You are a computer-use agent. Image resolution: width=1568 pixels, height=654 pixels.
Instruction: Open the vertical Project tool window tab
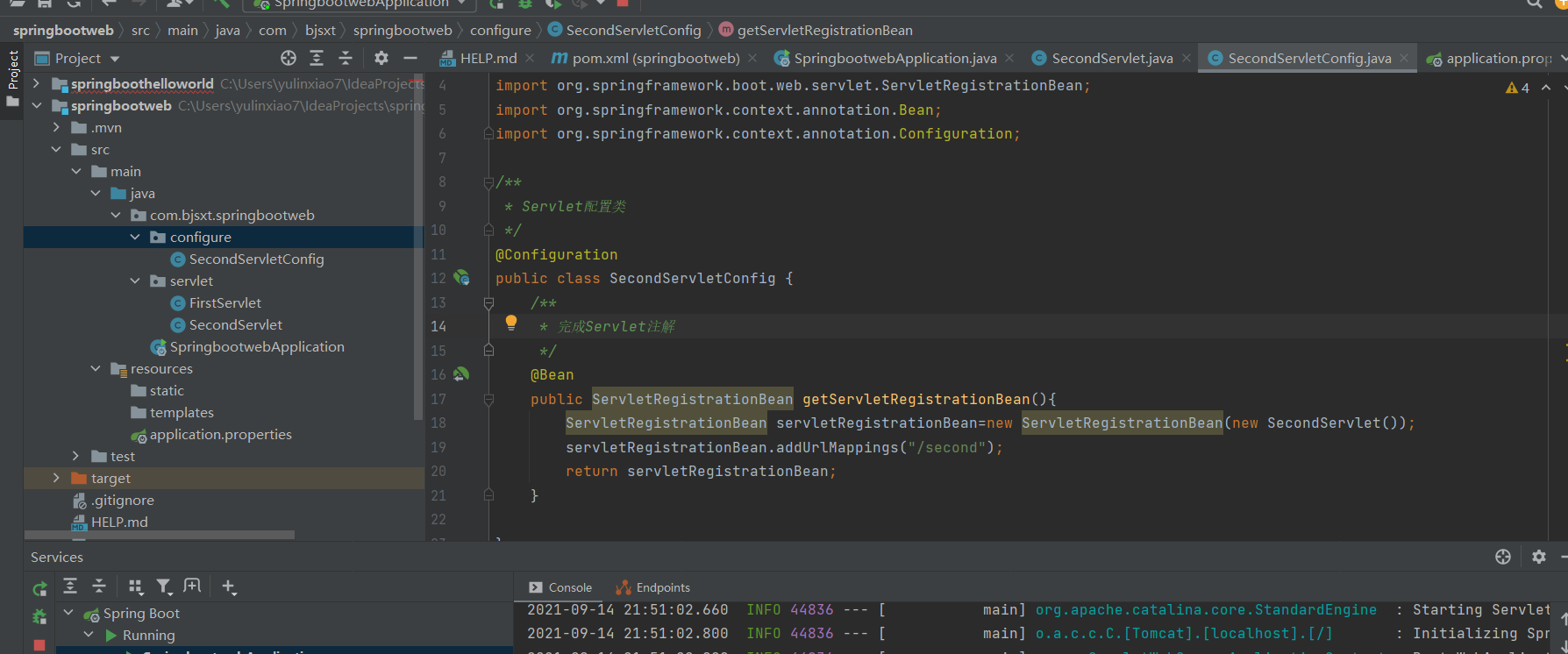click(x=12, y=79)
